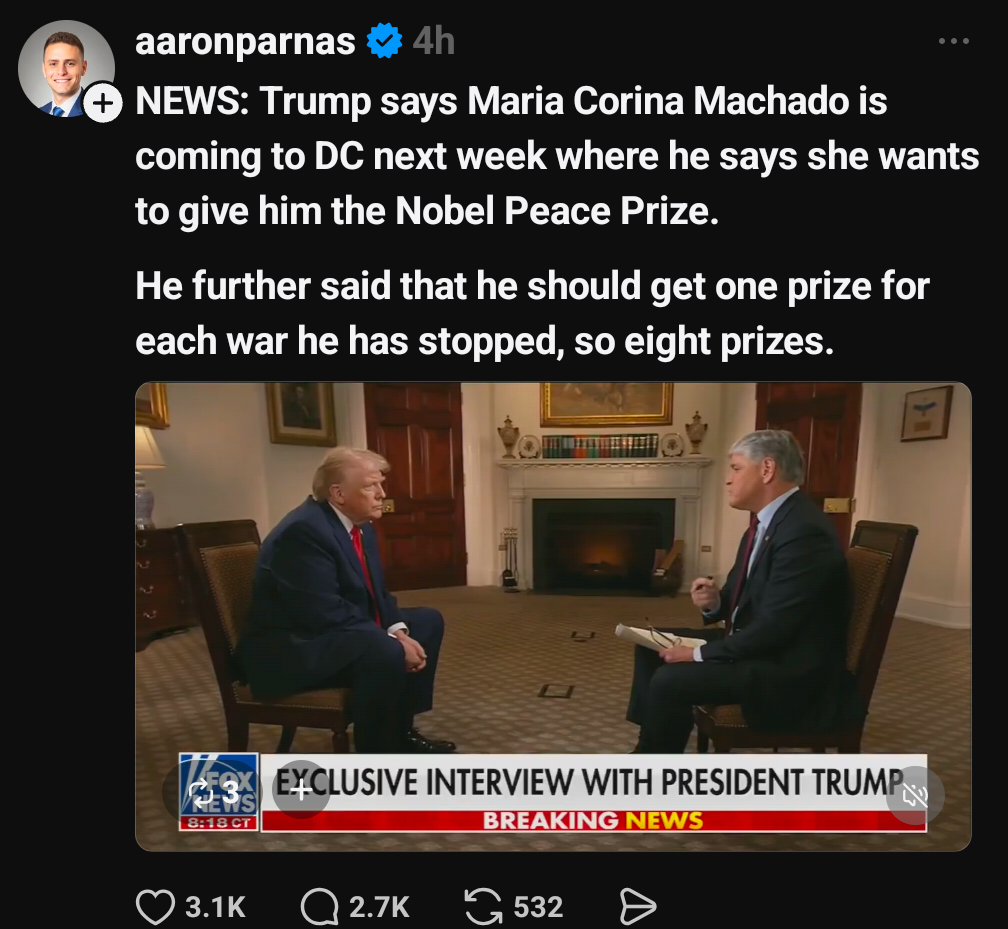Tap the repost overlay showing 3 on video

[210, 791]
